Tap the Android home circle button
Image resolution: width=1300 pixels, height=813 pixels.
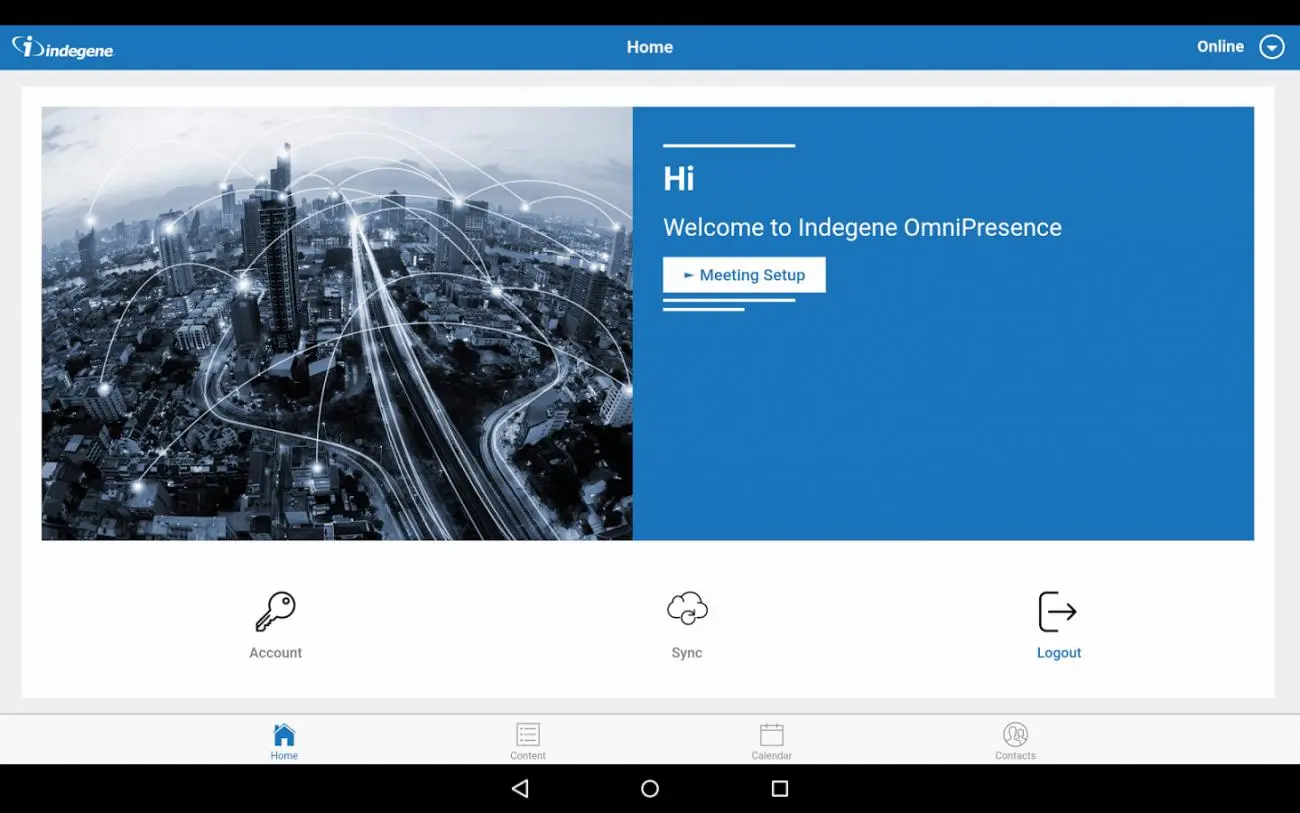pos(650,789)
